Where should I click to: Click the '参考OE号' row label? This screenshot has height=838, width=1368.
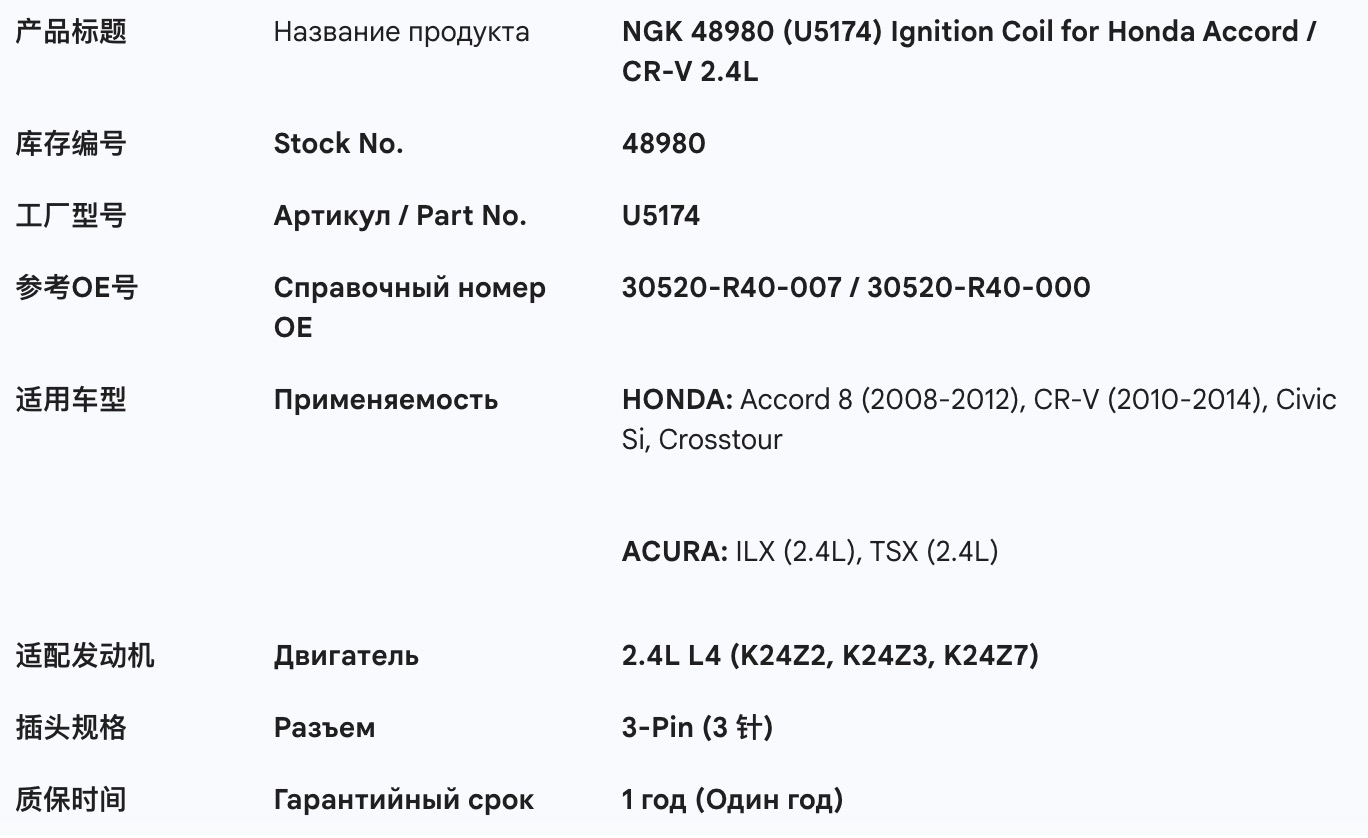pyautogui.click(x=76, y=288)
